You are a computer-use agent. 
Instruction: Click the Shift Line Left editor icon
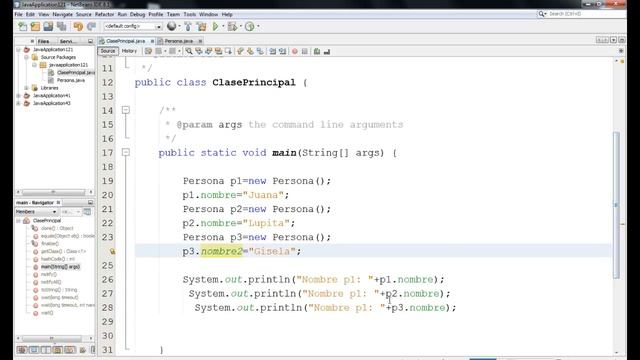[x=272, y=51]
